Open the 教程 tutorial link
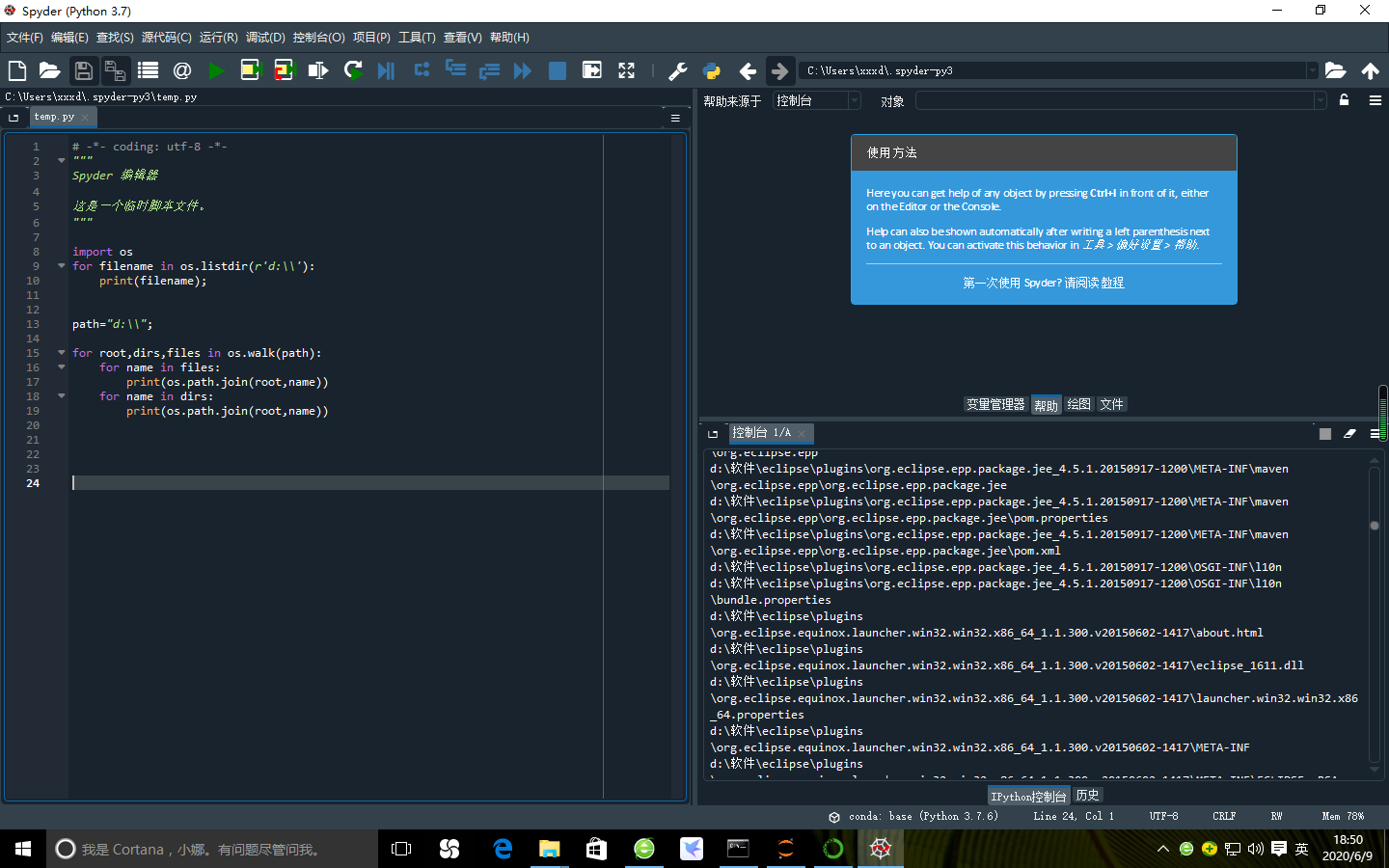The image size is (1389, 868). tap(1112, 283)
